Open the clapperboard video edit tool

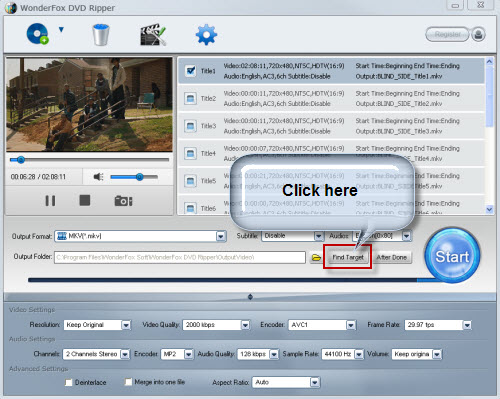click(153, 34)
